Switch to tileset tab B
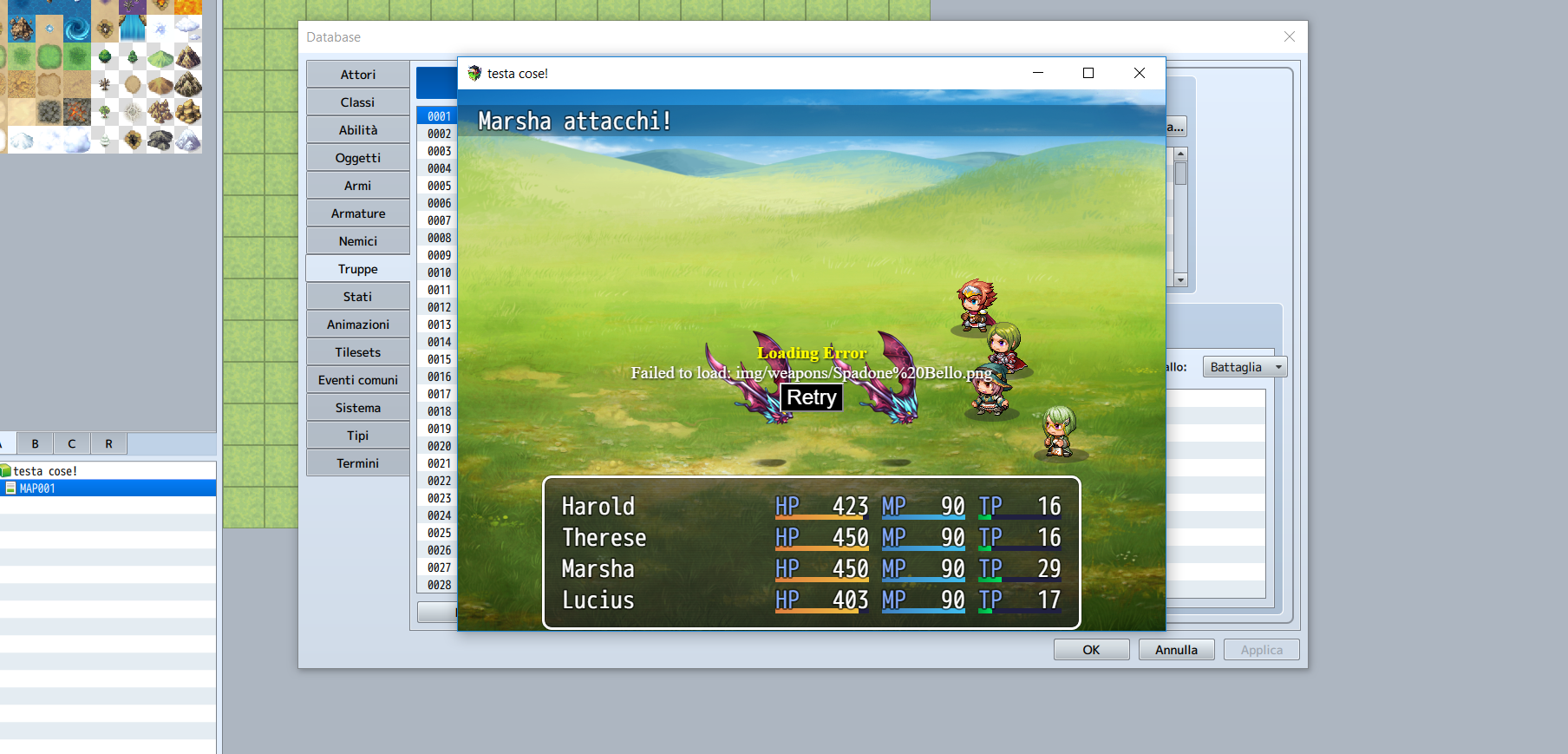Screen dimensions: 1568x754 tap(36, 443)
